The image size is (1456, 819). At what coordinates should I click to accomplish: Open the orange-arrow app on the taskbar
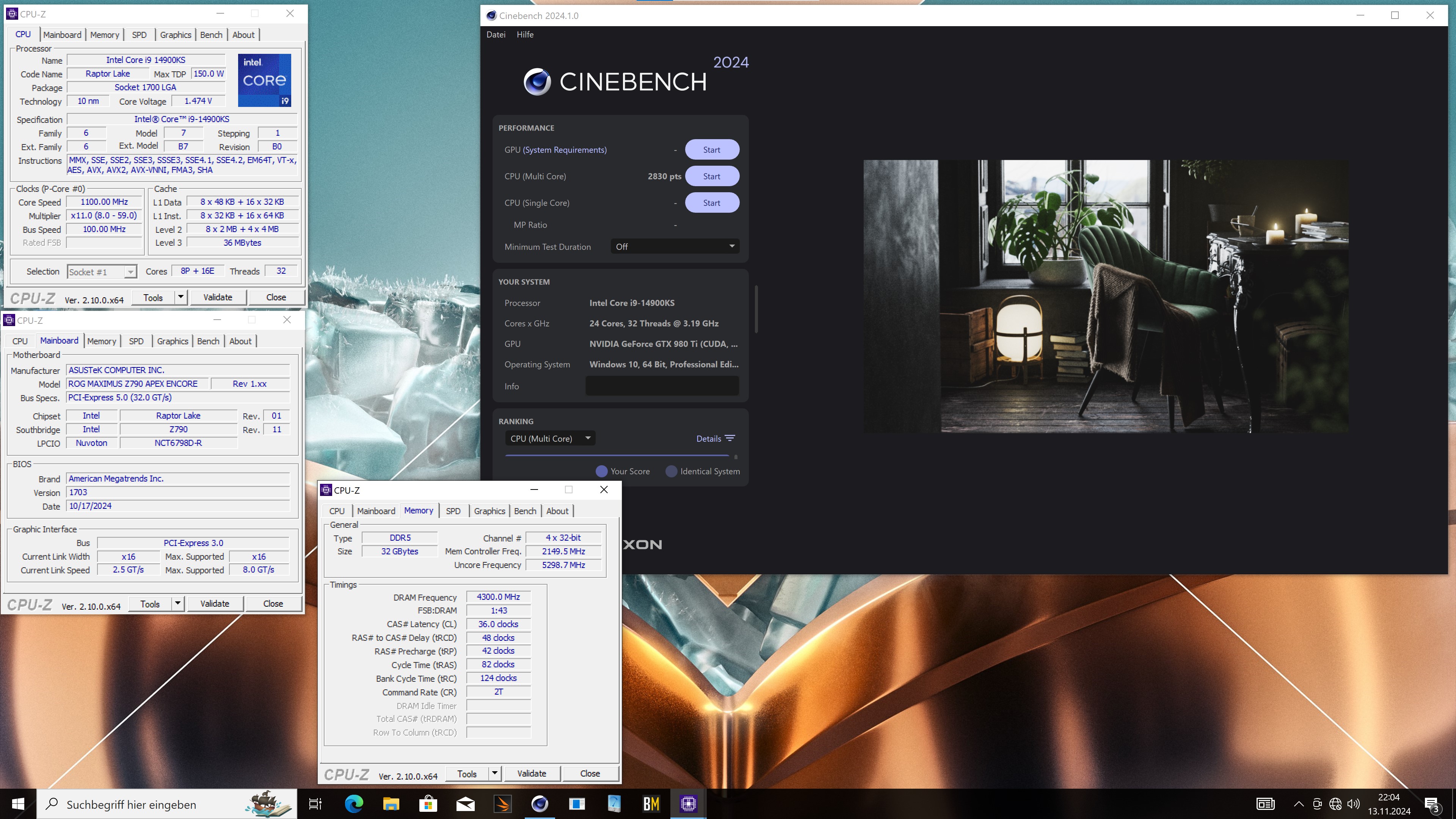coord(502,804)
